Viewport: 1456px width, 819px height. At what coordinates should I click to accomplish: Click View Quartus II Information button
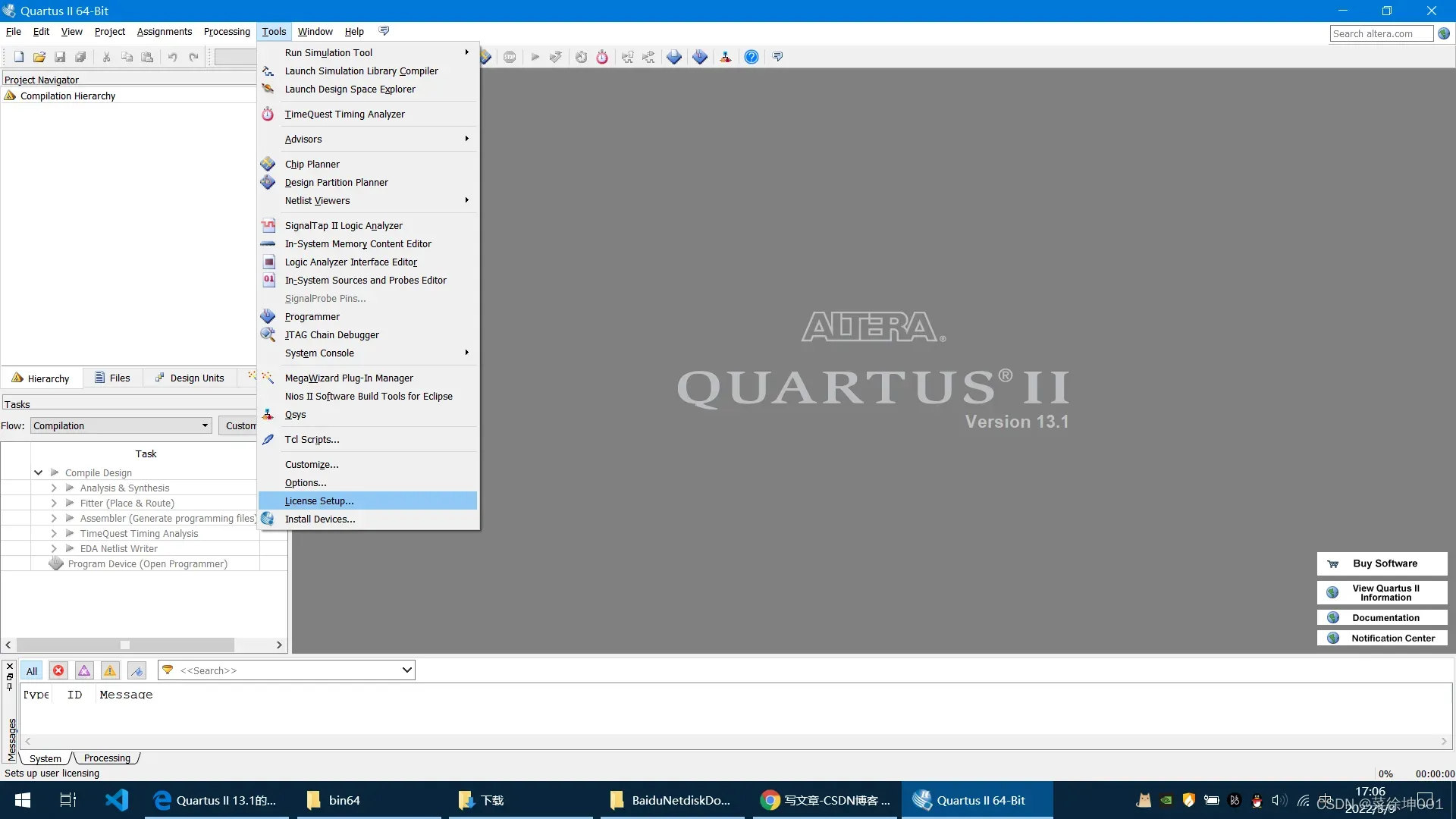(x=1382, y=592)
